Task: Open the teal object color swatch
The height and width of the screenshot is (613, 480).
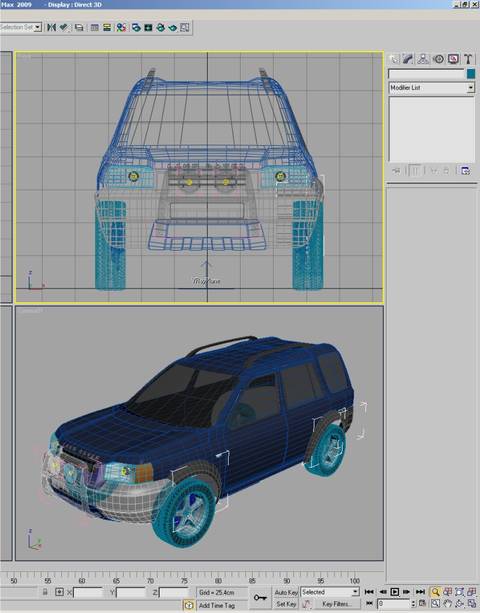Action: (471, 73)
